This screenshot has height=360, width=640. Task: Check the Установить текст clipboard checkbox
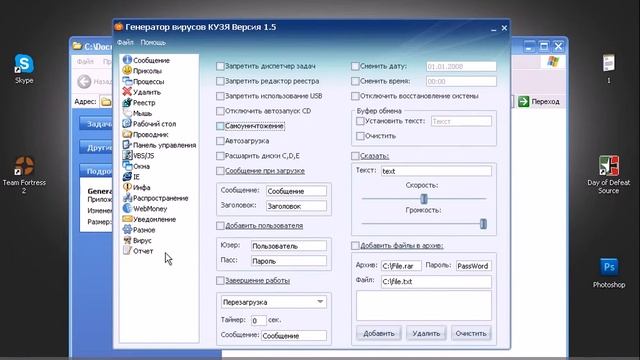tap(360, 121)
